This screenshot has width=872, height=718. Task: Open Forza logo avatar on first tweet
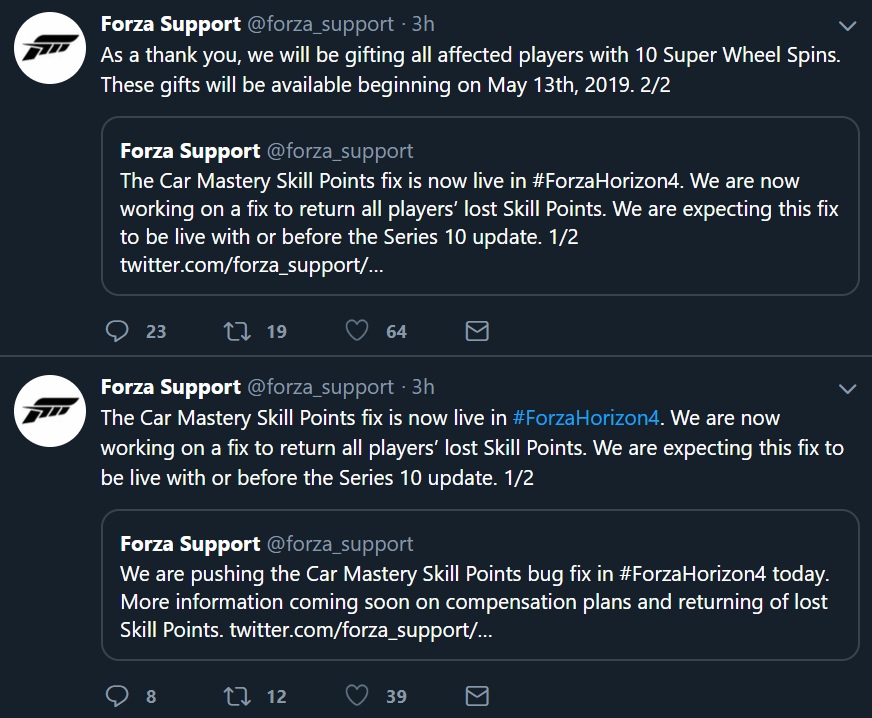pyautogui.click(x=48, y=47)
